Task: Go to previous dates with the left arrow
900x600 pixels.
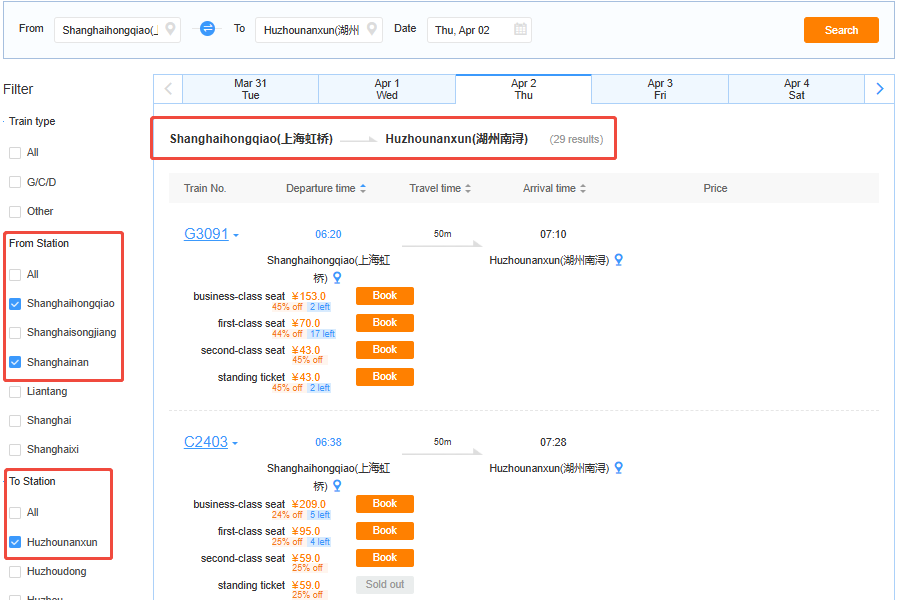Action: tap(168, 89)
